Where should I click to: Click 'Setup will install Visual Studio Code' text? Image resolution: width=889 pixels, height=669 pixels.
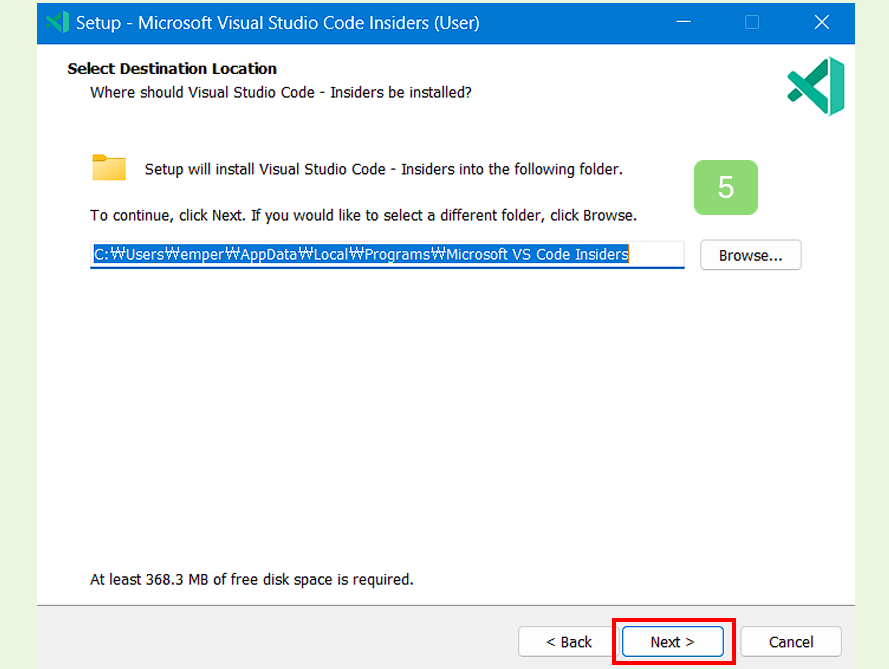(x=383, y=169)
